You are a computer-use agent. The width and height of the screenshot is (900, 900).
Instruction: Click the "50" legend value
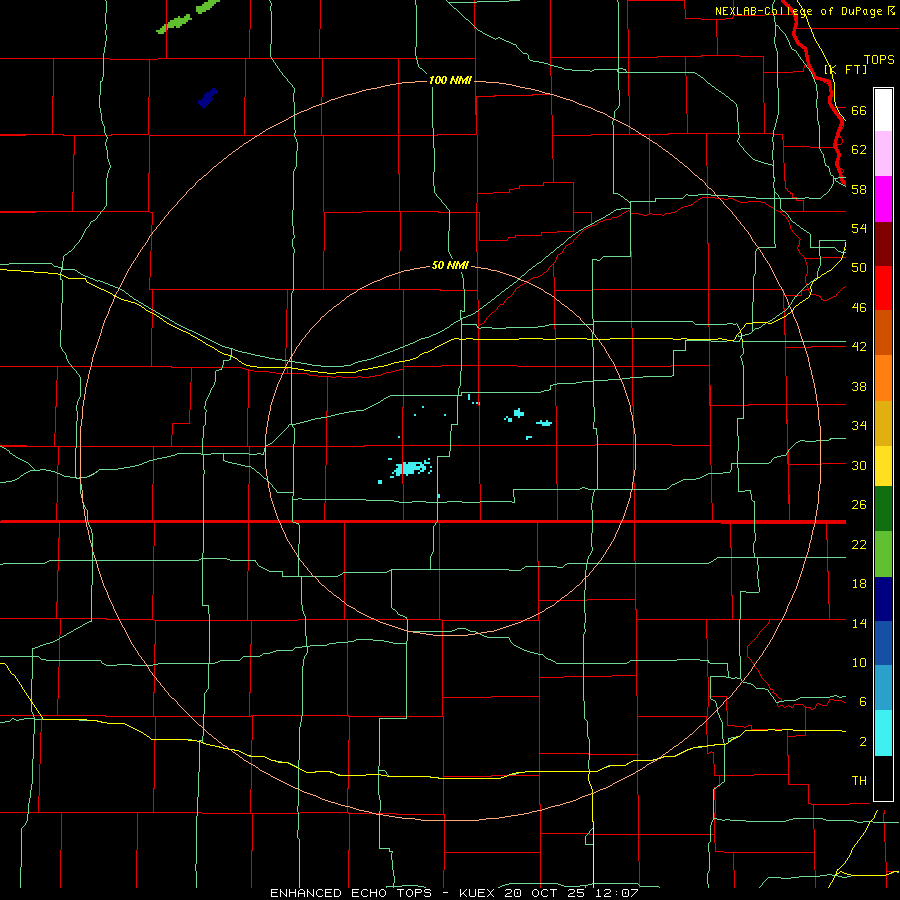coord(859,267)
